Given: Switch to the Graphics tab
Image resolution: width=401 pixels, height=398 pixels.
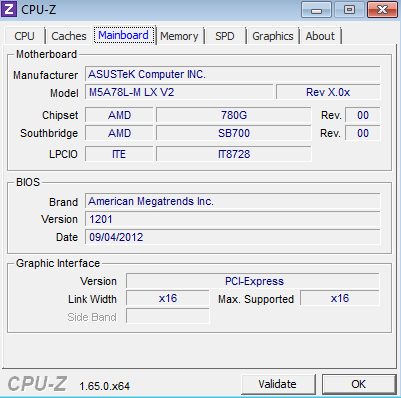Looking at the screenshot, I should (273, 36).
